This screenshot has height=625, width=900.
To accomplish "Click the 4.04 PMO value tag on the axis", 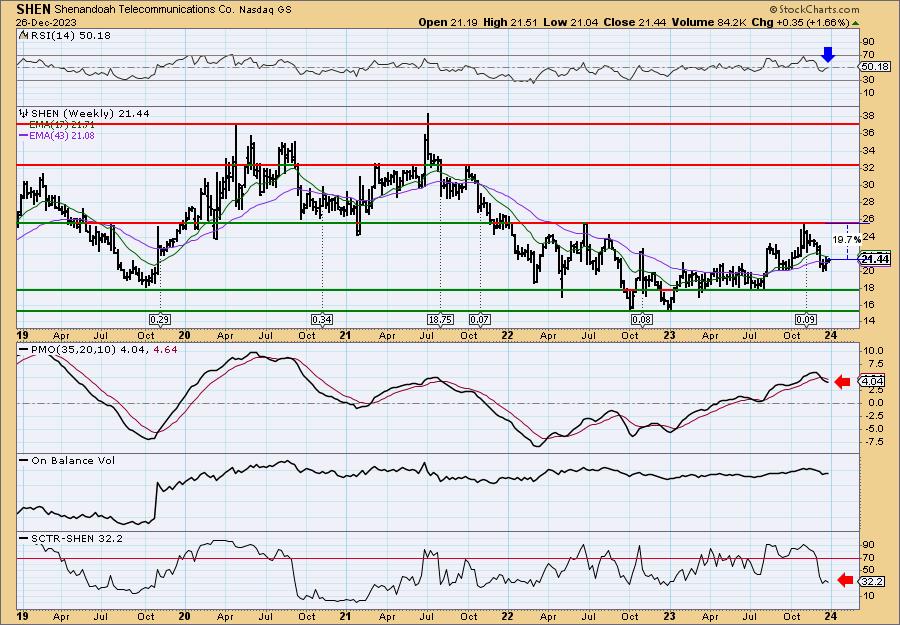I will click(874, 381).
